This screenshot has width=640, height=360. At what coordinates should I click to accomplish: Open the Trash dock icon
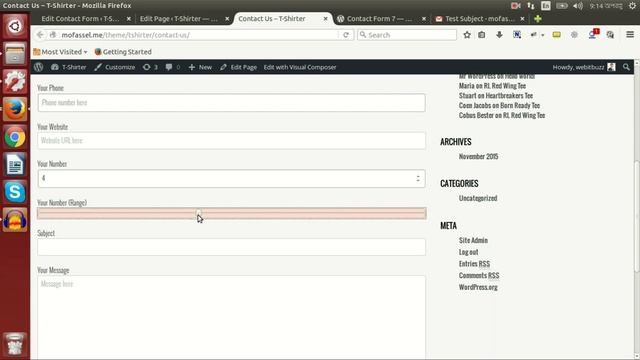pyautogui.click(x=15, y=344)
